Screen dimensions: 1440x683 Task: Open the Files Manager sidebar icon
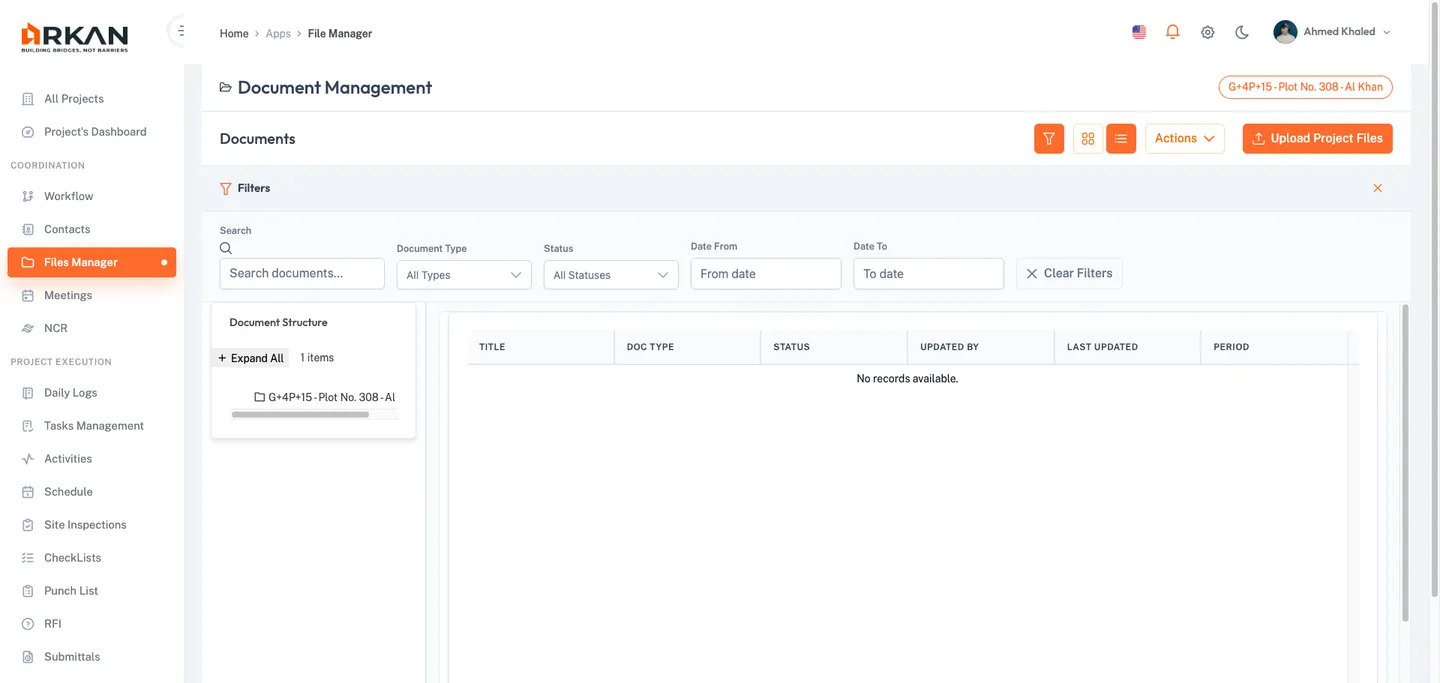[28, 262]
